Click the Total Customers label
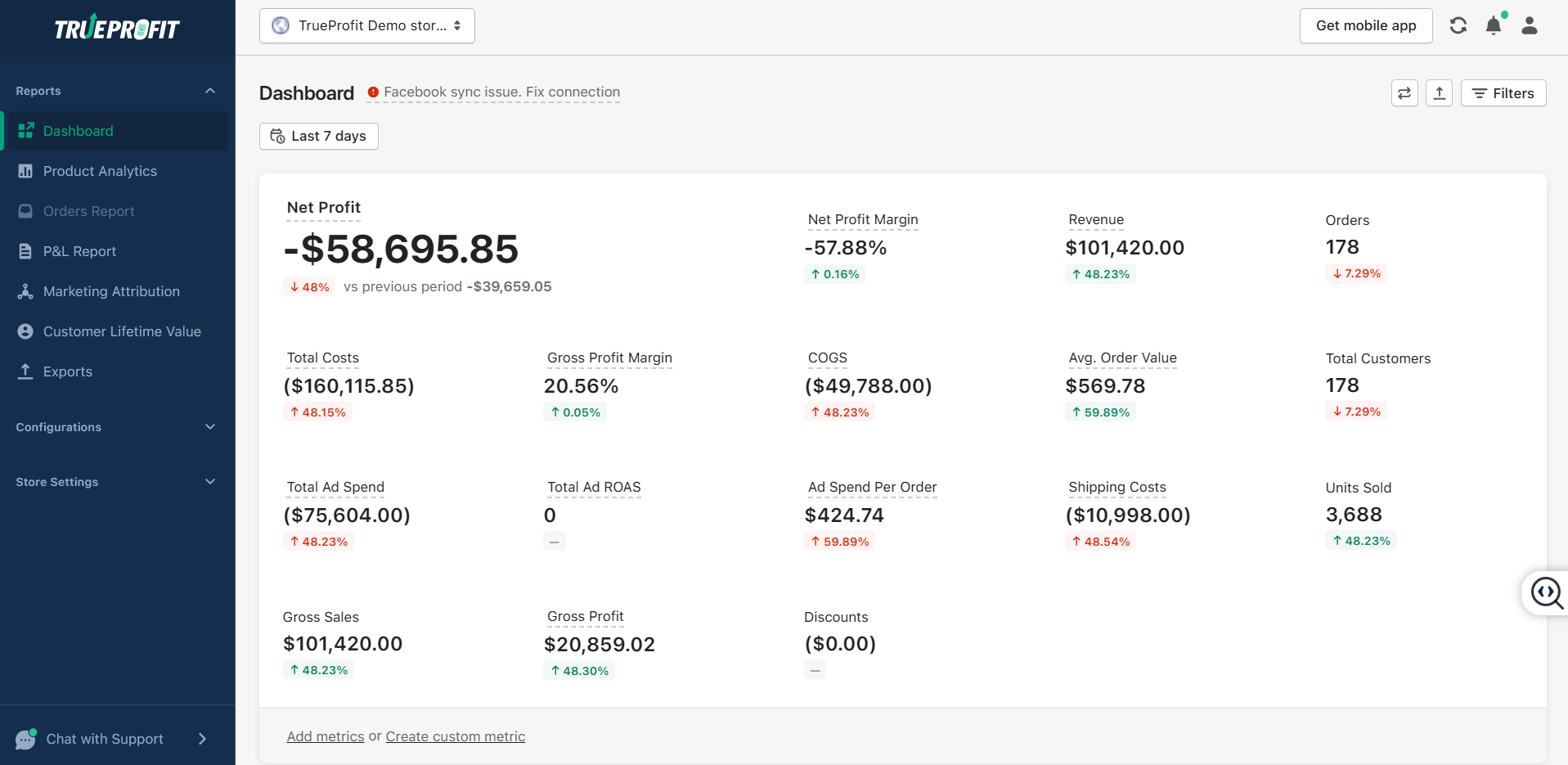Screen dimensions: 1568x765 1378,358
